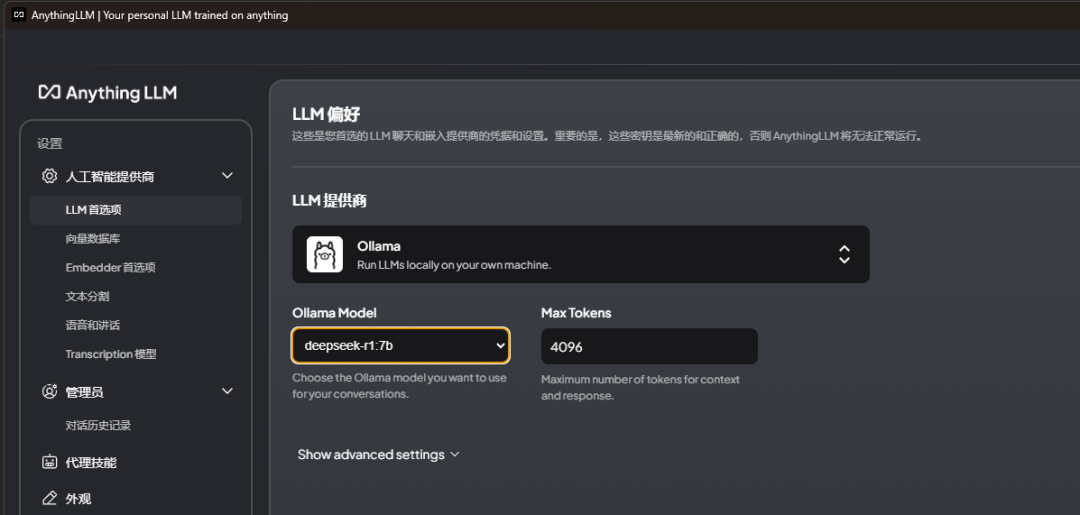Click the robot icon beside 代理技能
Viewport: 1080px width, 515px height.
point(50,462)
